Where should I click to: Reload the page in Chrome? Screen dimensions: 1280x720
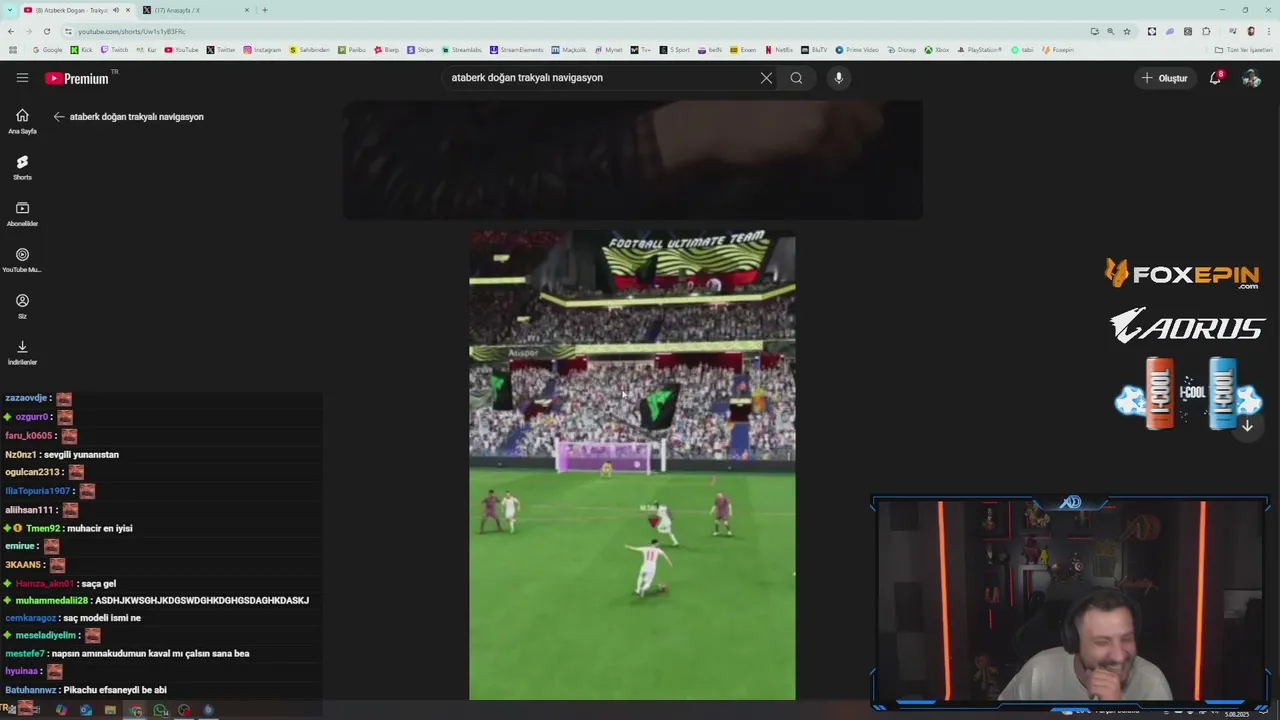point(46,31)
